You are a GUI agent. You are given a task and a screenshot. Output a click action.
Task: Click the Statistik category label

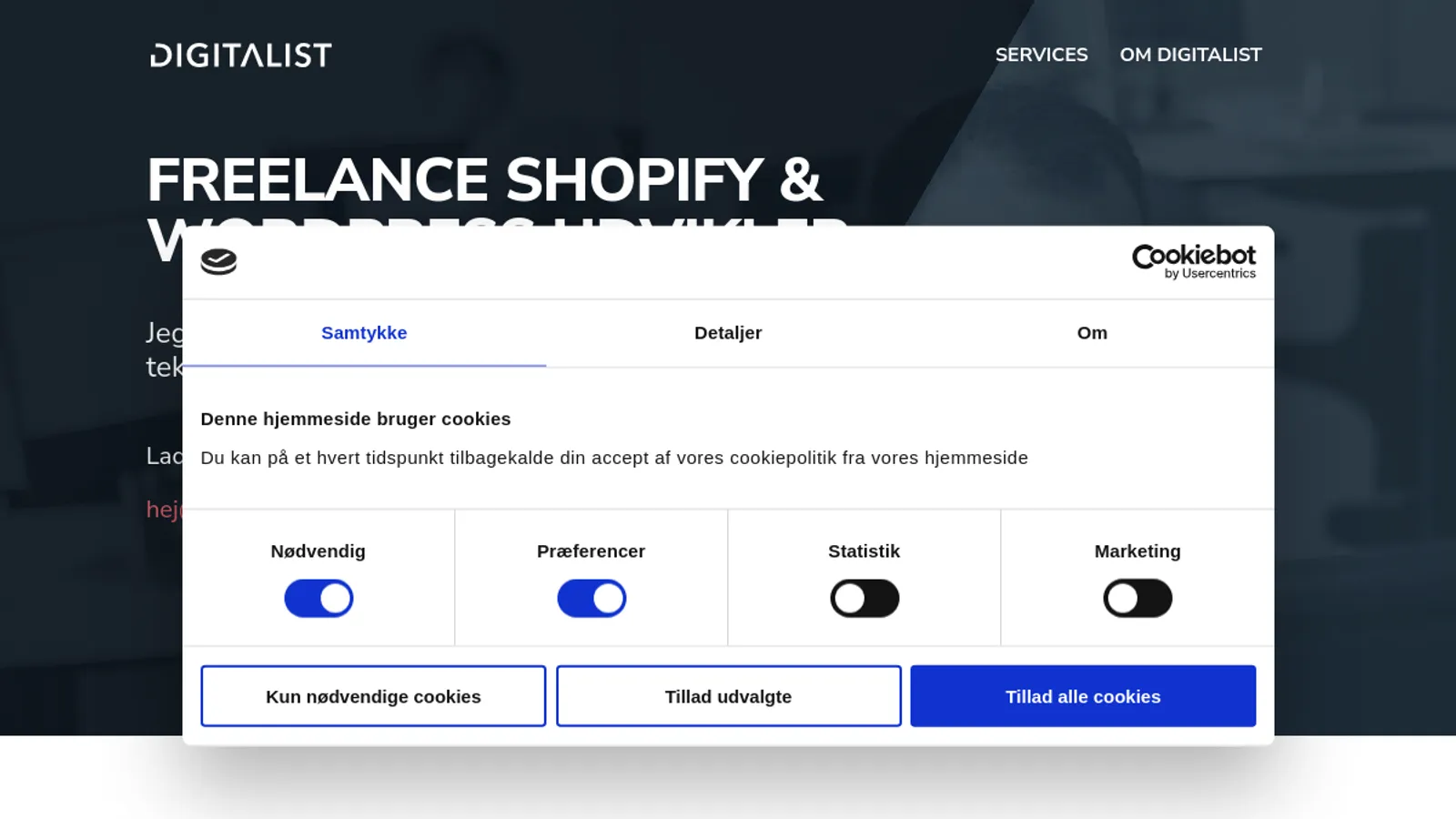[x=864, y=551]
